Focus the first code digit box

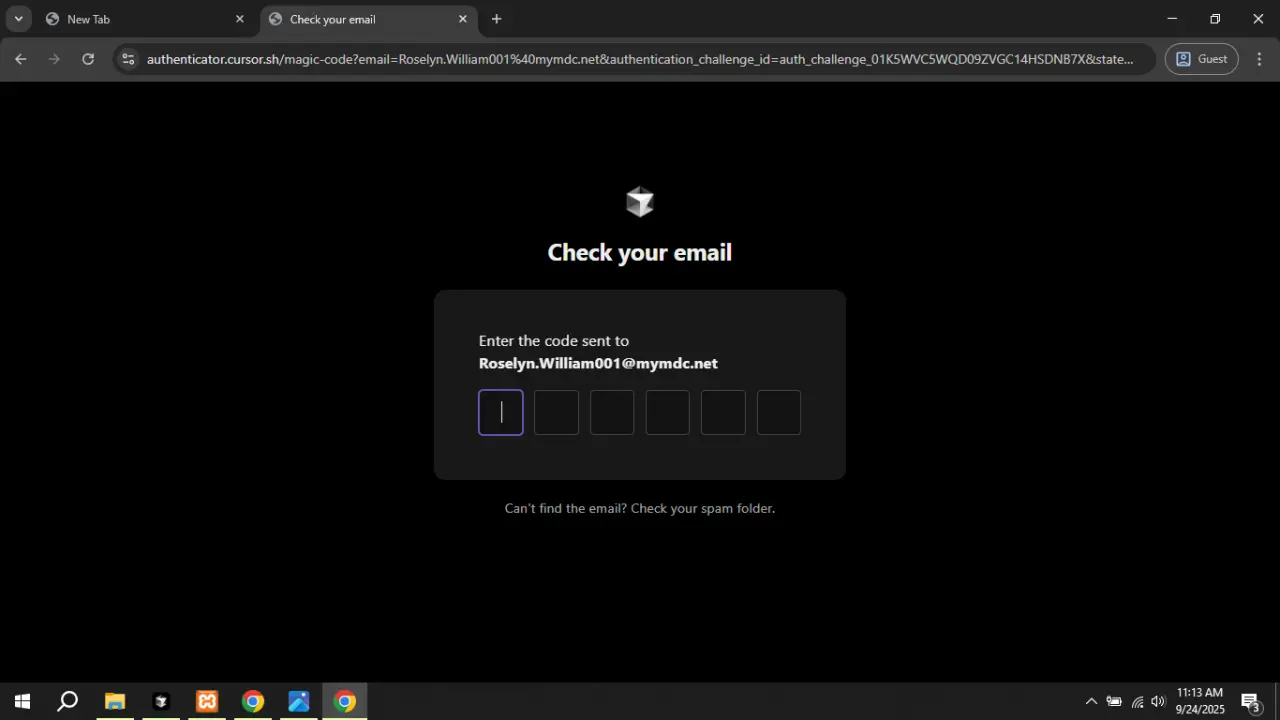tap(501, 412)
